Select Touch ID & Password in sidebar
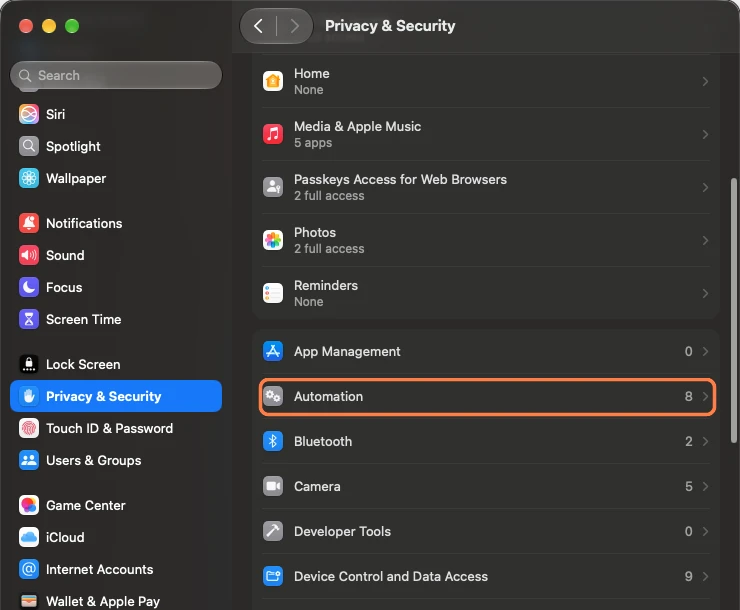Screen dimensions: 740x610 (116, 428)
